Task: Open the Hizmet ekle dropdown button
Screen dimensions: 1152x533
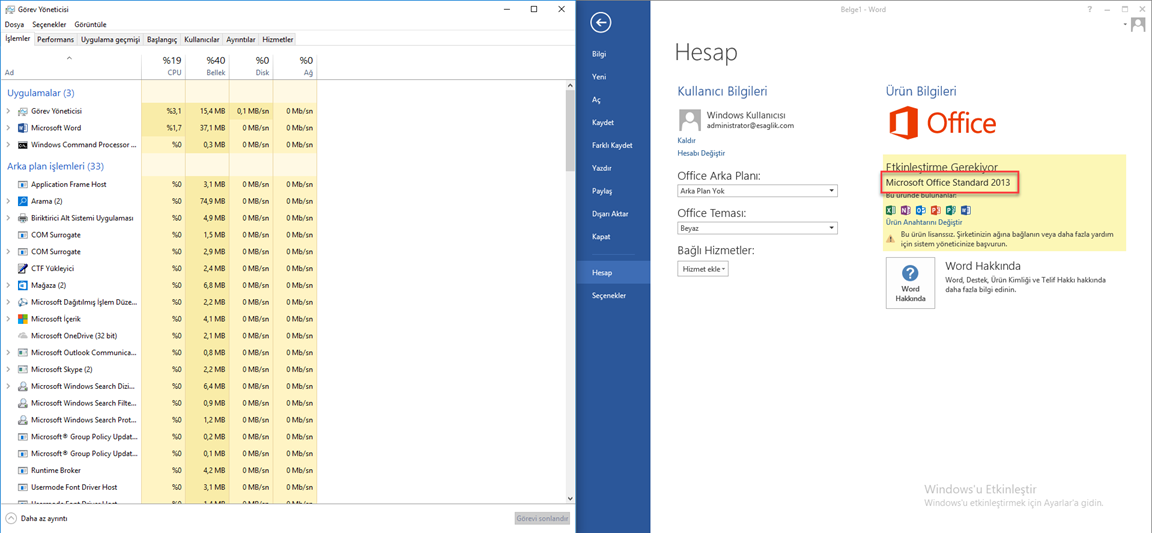Action: tap(704, 269)
